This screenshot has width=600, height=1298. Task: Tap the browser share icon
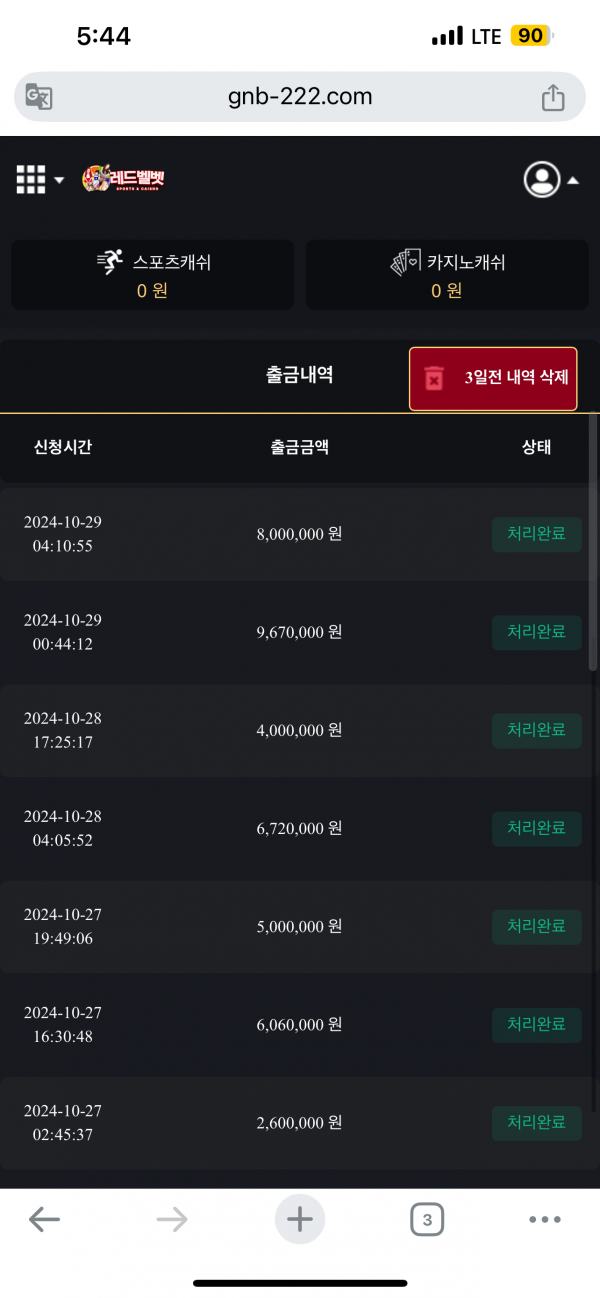pos(553,97)
